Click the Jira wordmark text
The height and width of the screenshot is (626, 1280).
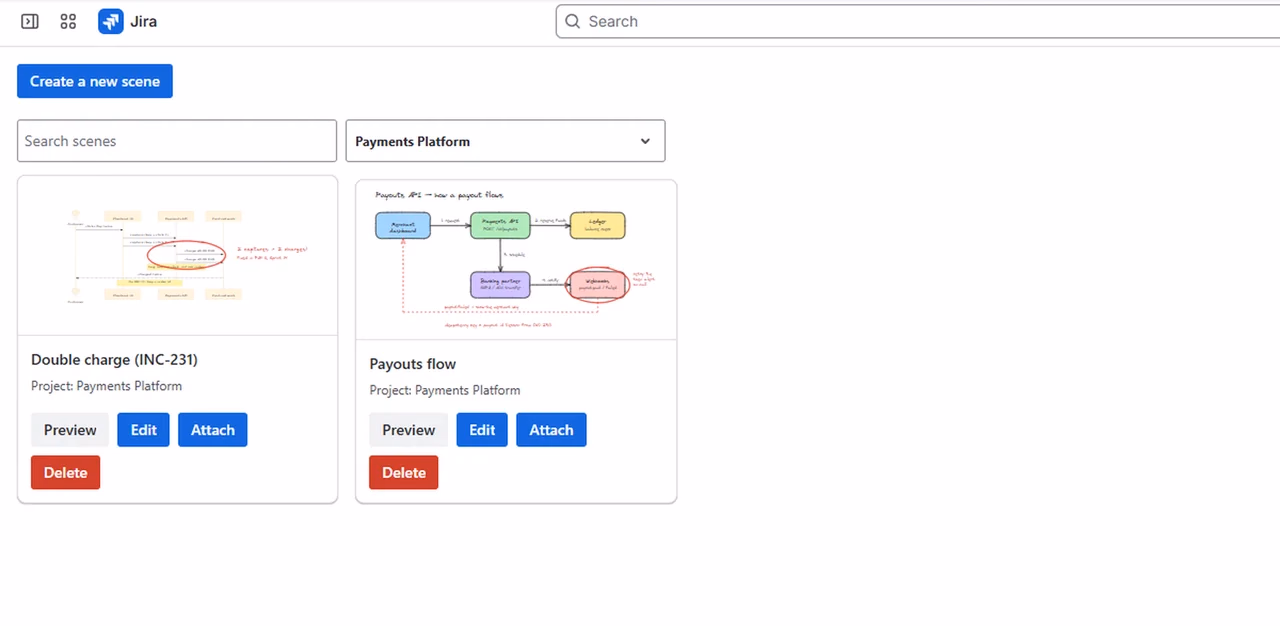(x=143, y=21)
